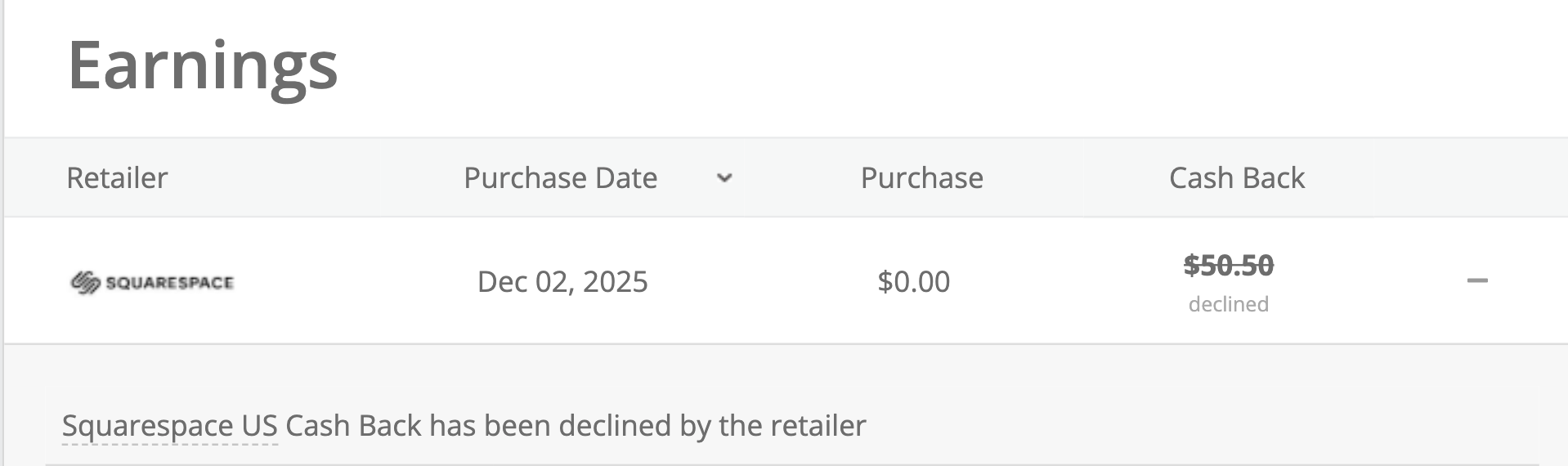The height and width of the screenshot is (466, 1568).
Task: Click the Earnings page heading
Action: click(x=202, y=64)
